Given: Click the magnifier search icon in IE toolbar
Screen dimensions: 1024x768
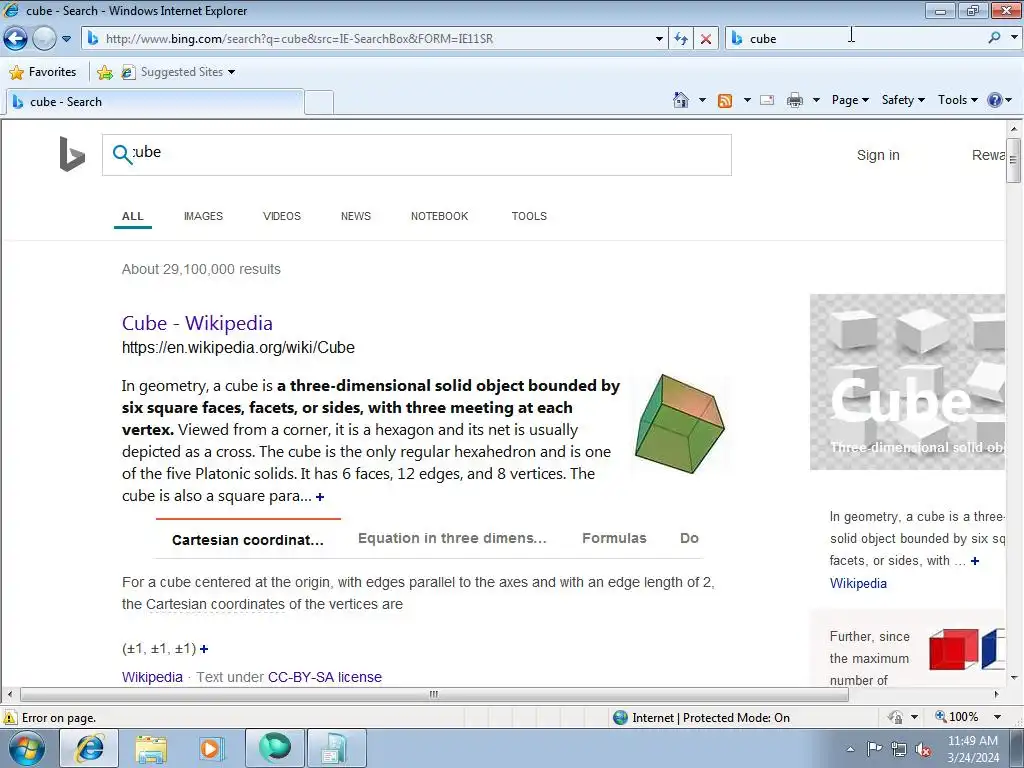Looking at the screenshot, I should 994,38.
